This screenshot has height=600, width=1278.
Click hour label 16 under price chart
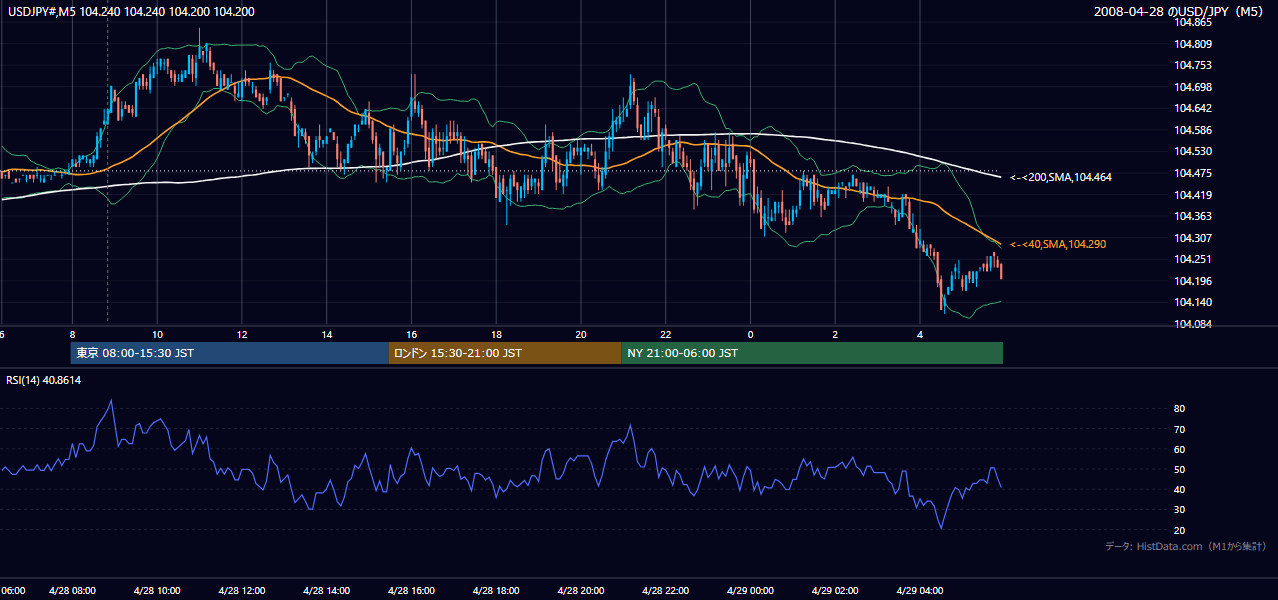tap(411, 333)
